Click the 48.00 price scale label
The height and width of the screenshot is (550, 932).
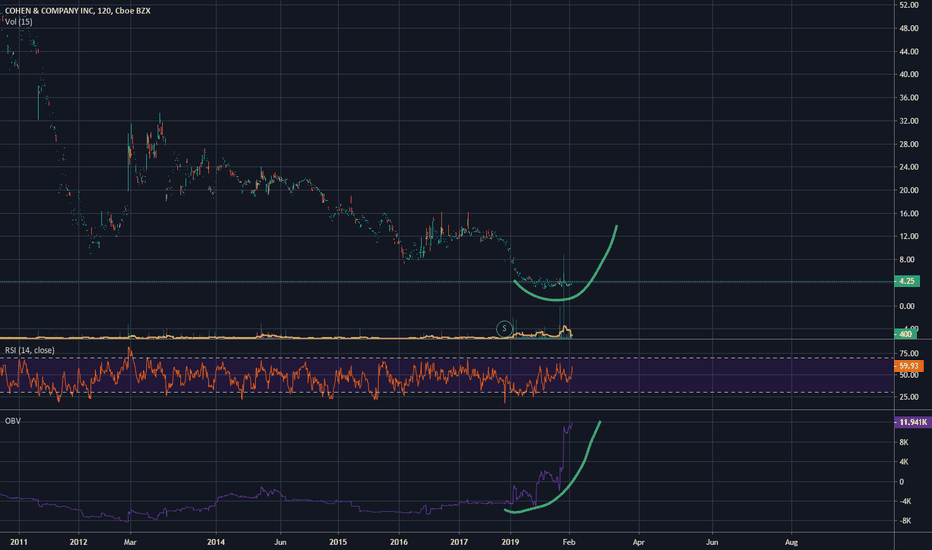[x=909, y=29]
